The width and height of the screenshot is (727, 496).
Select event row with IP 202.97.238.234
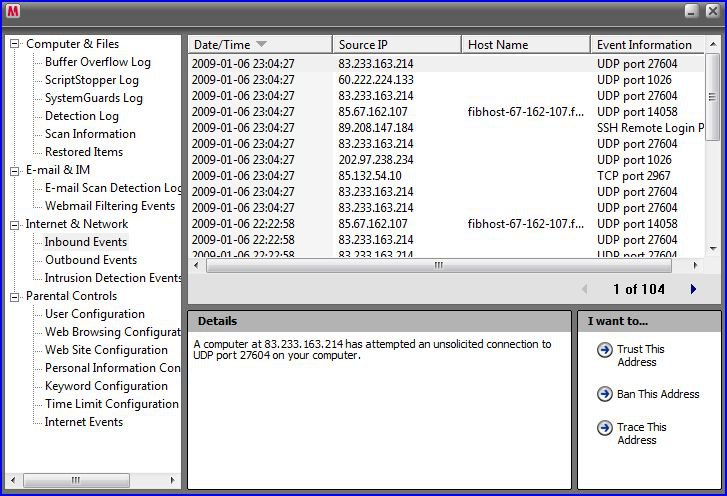point(446,160)
